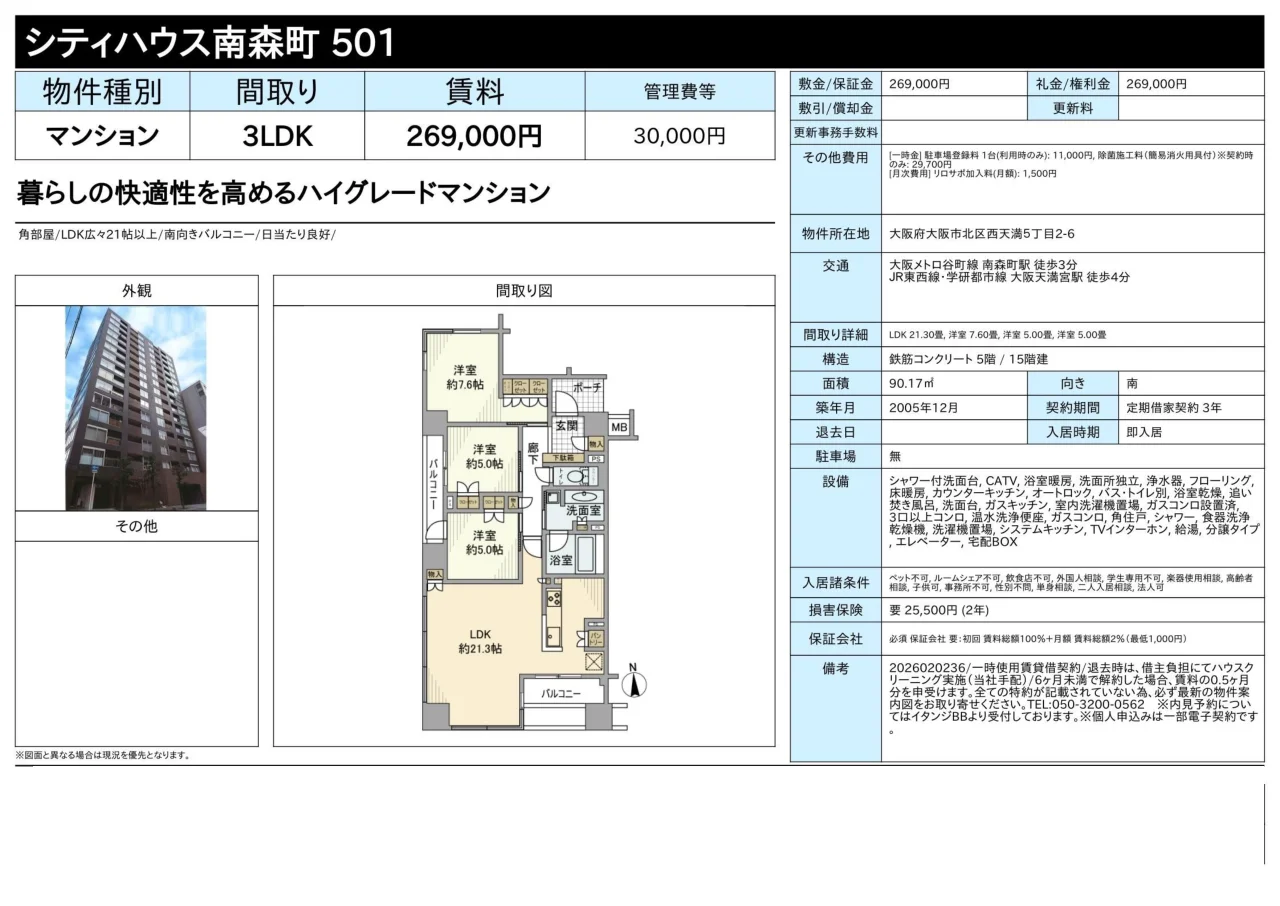Click "鉄筋コンクリート 5階 / 15階建"
This screenshot has width=1280, height=906.
point(968,359)
